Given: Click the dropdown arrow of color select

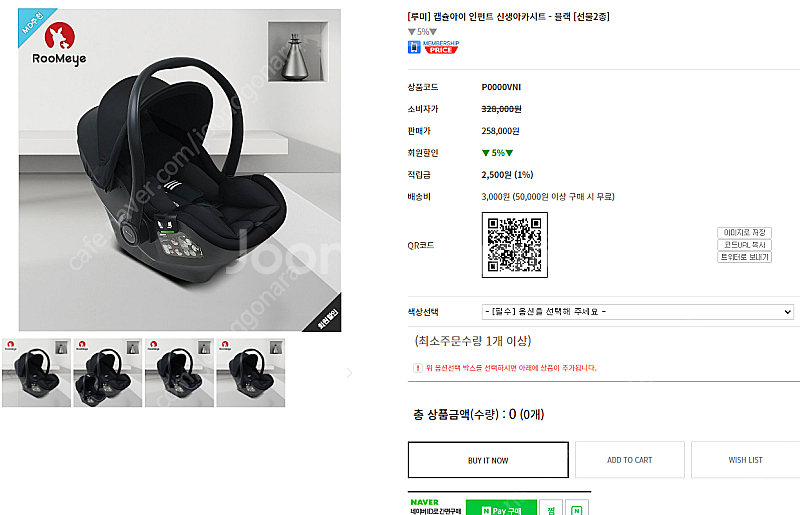Looking at the screenshot, I should (787, 312).
